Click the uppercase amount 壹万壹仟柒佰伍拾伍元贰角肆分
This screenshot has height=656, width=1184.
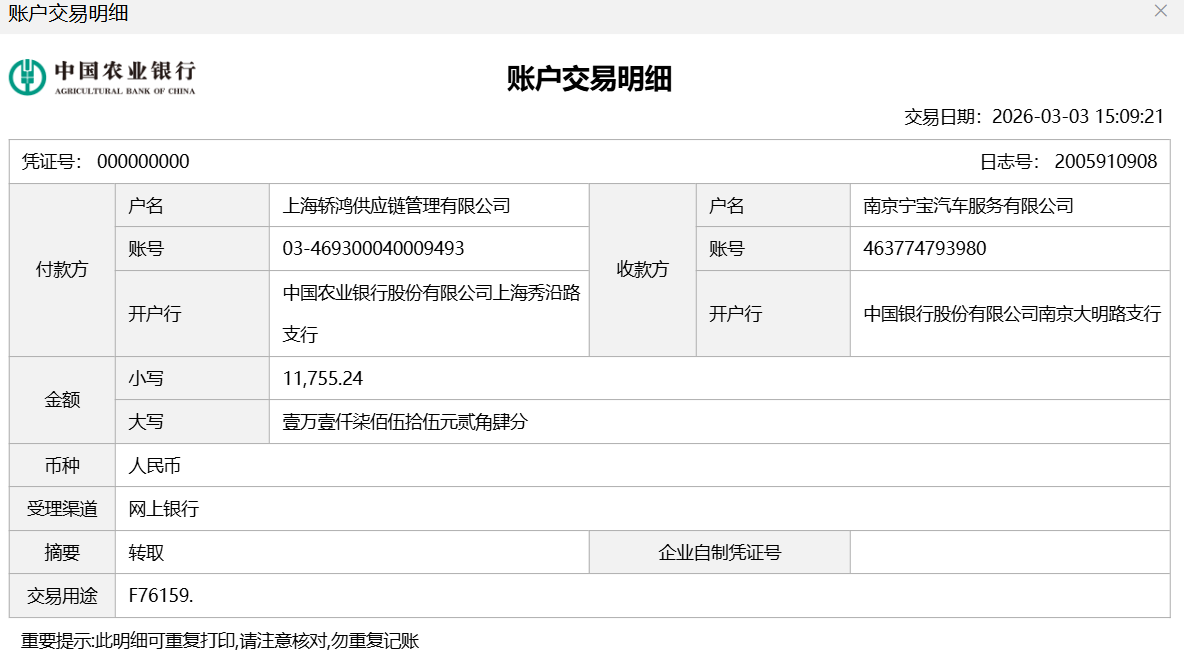[x=405, y=422]
